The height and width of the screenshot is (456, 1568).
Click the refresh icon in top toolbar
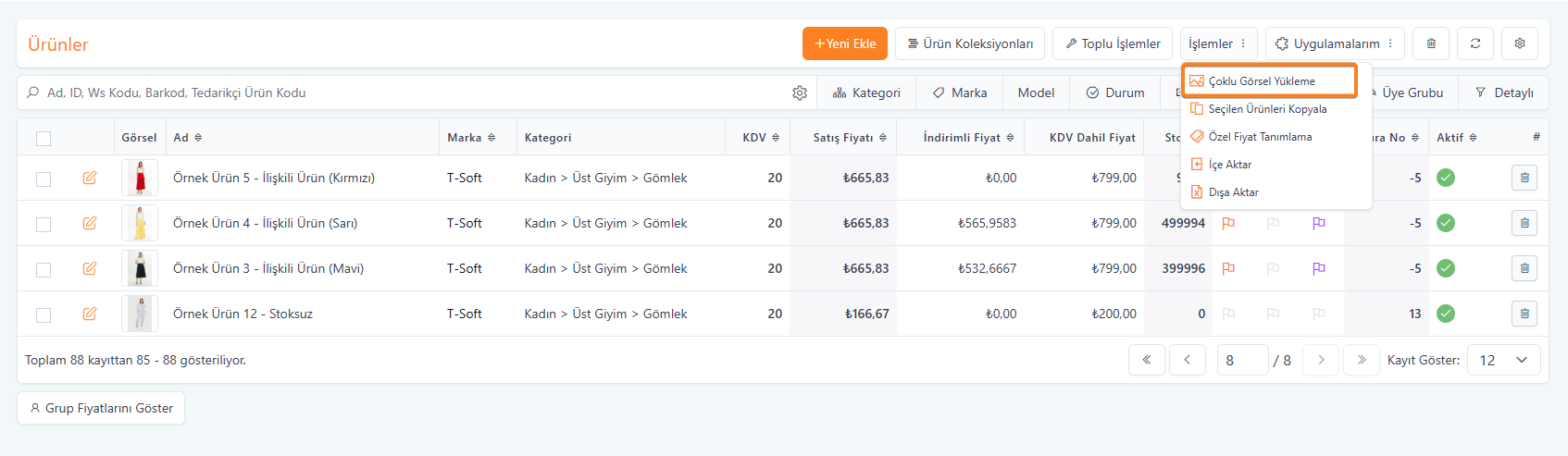click(x=1475, y=43)
